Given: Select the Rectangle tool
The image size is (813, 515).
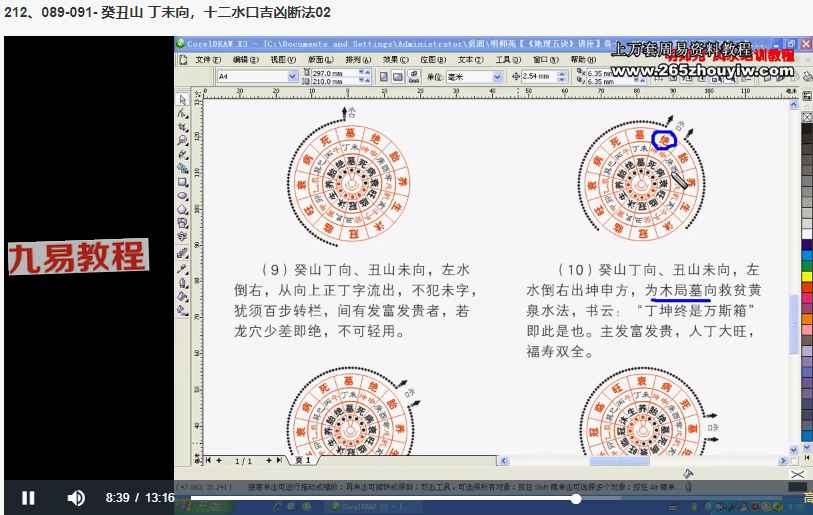Looking at the screenshot, I should 183,183.
